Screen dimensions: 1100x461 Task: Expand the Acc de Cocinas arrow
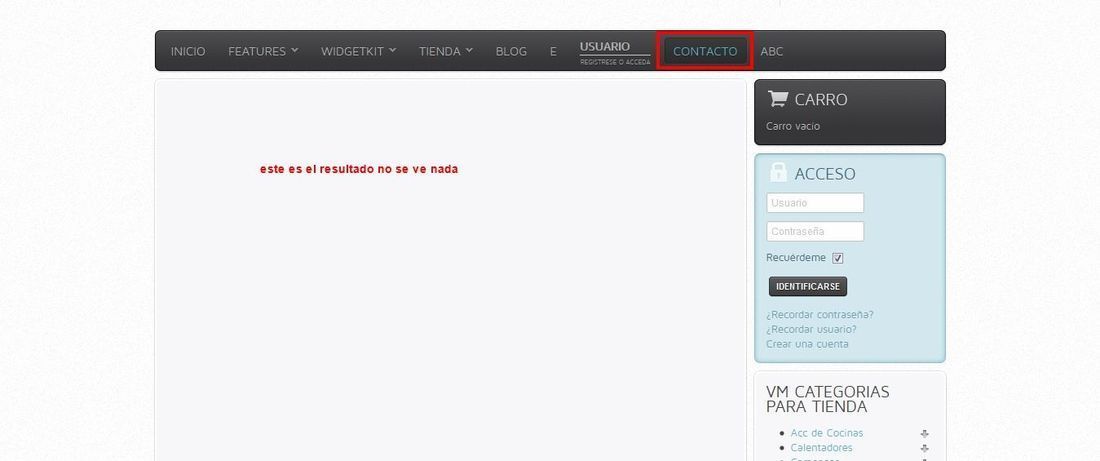pos(925,434)
